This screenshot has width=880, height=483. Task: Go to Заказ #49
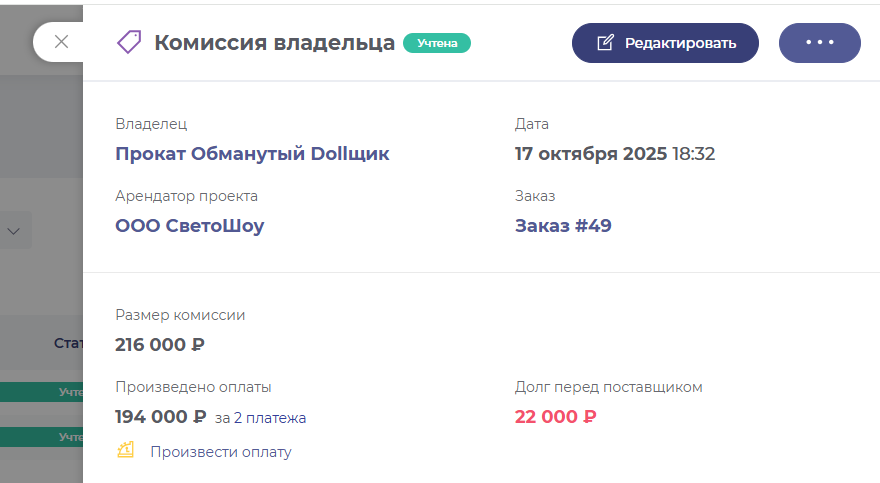[563, 226]
